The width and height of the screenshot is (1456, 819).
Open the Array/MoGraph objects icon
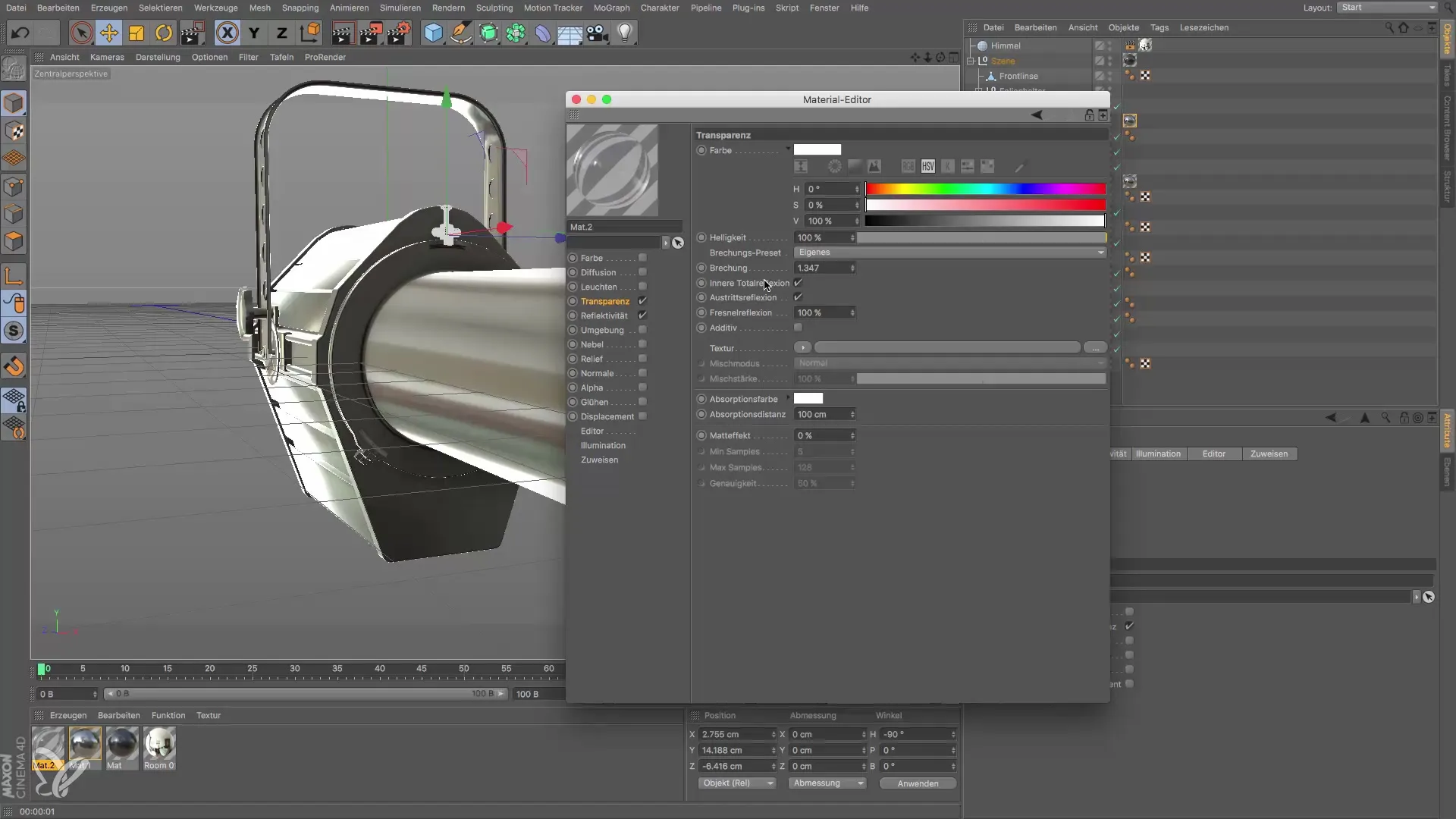[x=516, y=33]
